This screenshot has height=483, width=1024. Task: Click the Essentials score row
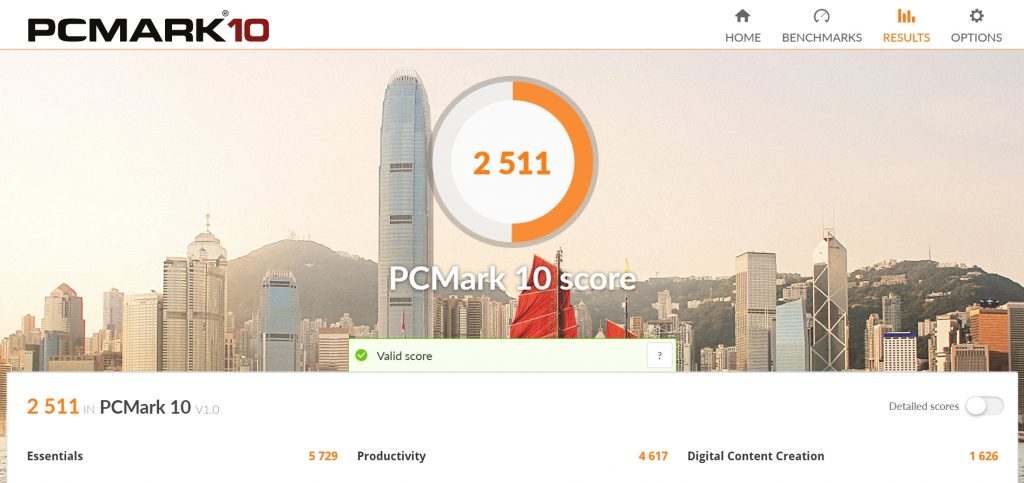coord(182,456)
